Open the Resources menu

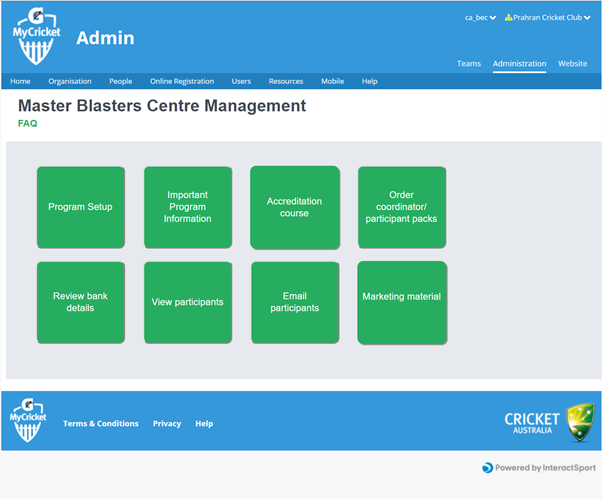(x=286, y=81)
